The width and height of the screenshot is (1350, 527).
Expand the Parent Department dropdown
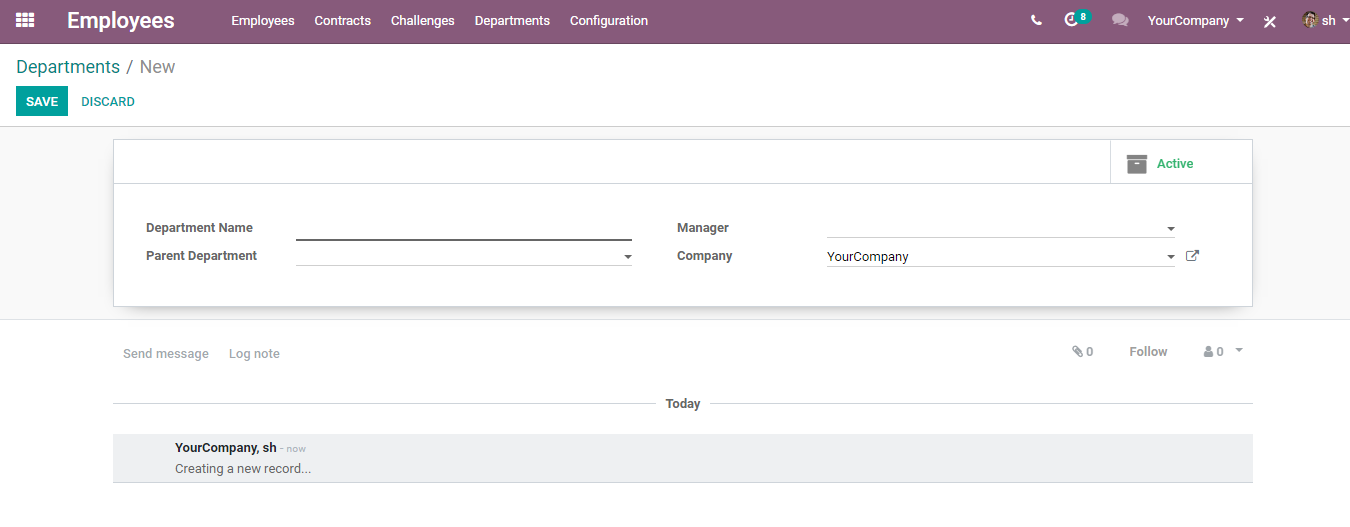tap(628, 257)
